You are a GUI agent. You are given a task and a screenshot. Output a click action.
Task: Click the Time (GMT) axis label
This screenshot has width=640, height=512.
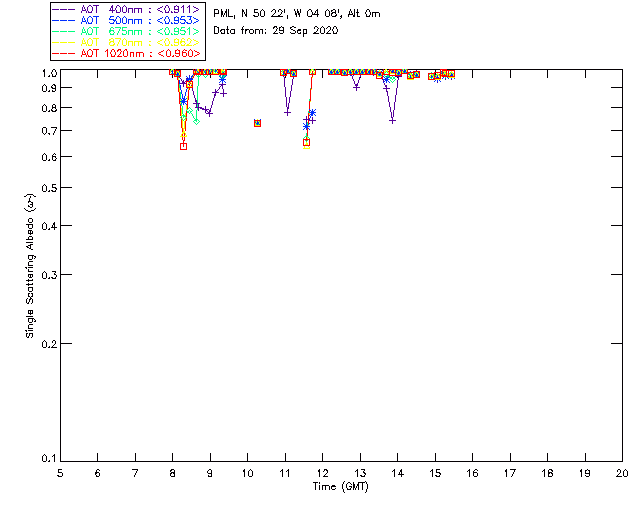(x=340, y=487)
